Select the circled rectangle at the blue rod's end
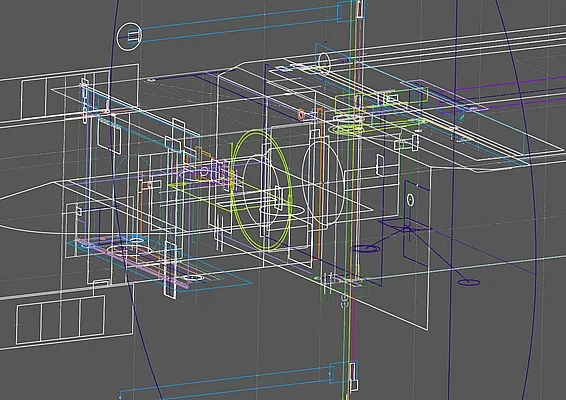The image size is (566, 400). tap(129, 36)
